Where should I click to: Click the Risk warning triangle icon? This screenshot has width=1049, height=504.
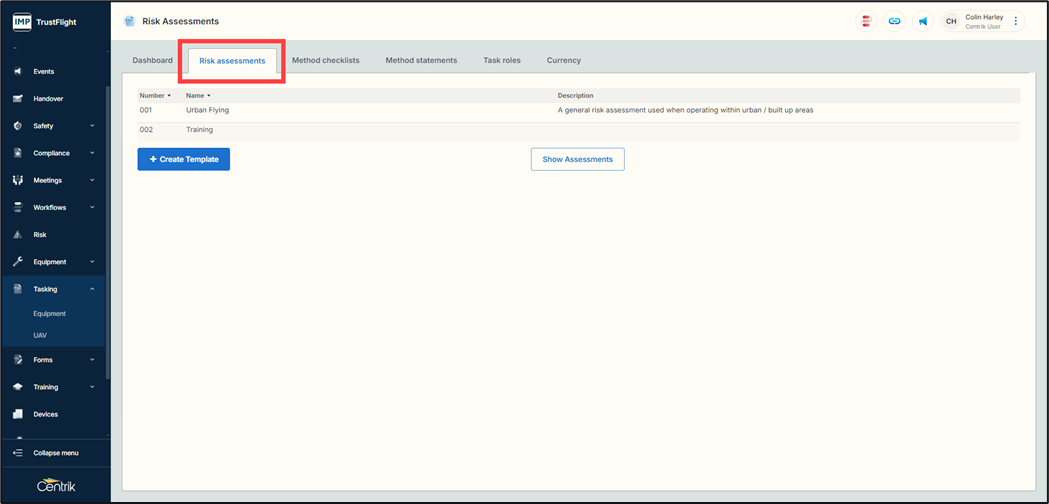(17, 235)
